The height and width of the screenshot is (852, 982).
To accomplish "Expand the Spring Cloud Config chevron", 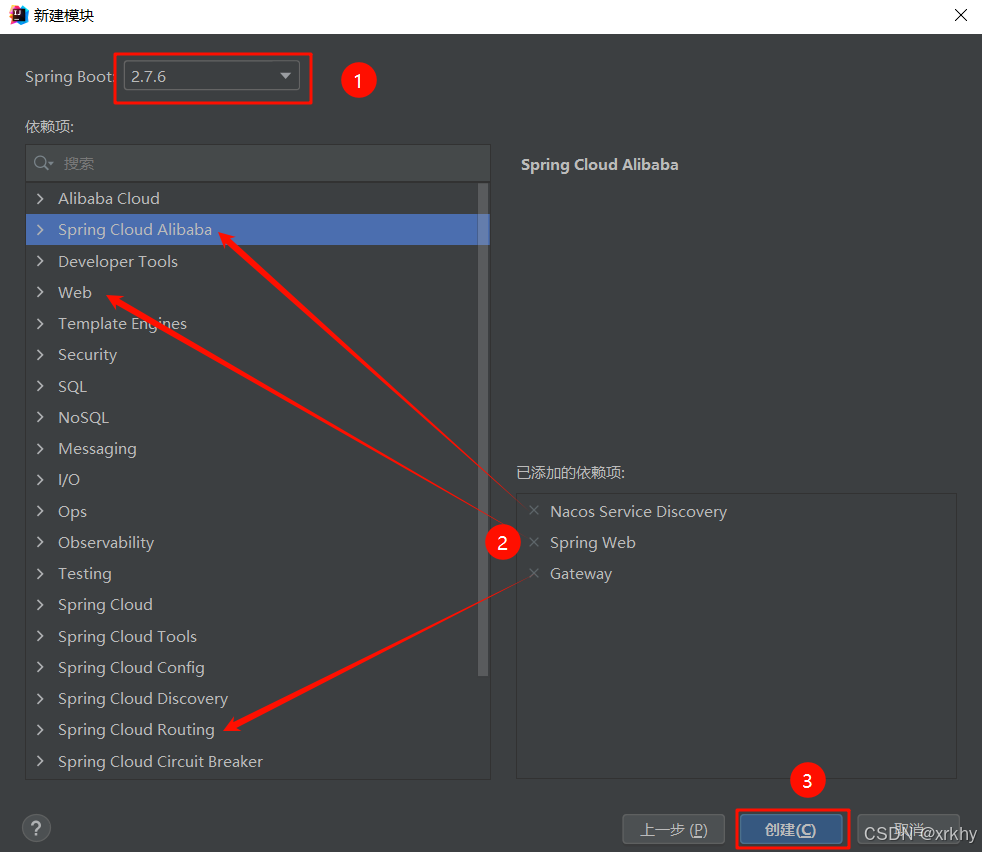I will (x=40, y=667).
